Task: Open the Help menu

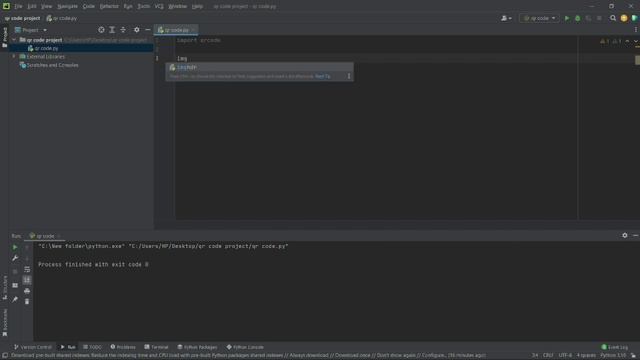Action: (x=197, y=6)
